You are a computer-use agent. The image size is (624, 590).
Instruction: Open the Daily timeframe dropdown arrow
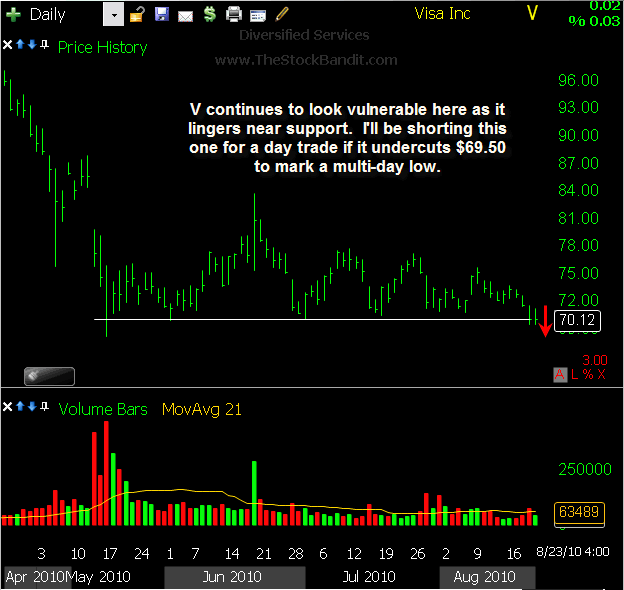(113, 15)
